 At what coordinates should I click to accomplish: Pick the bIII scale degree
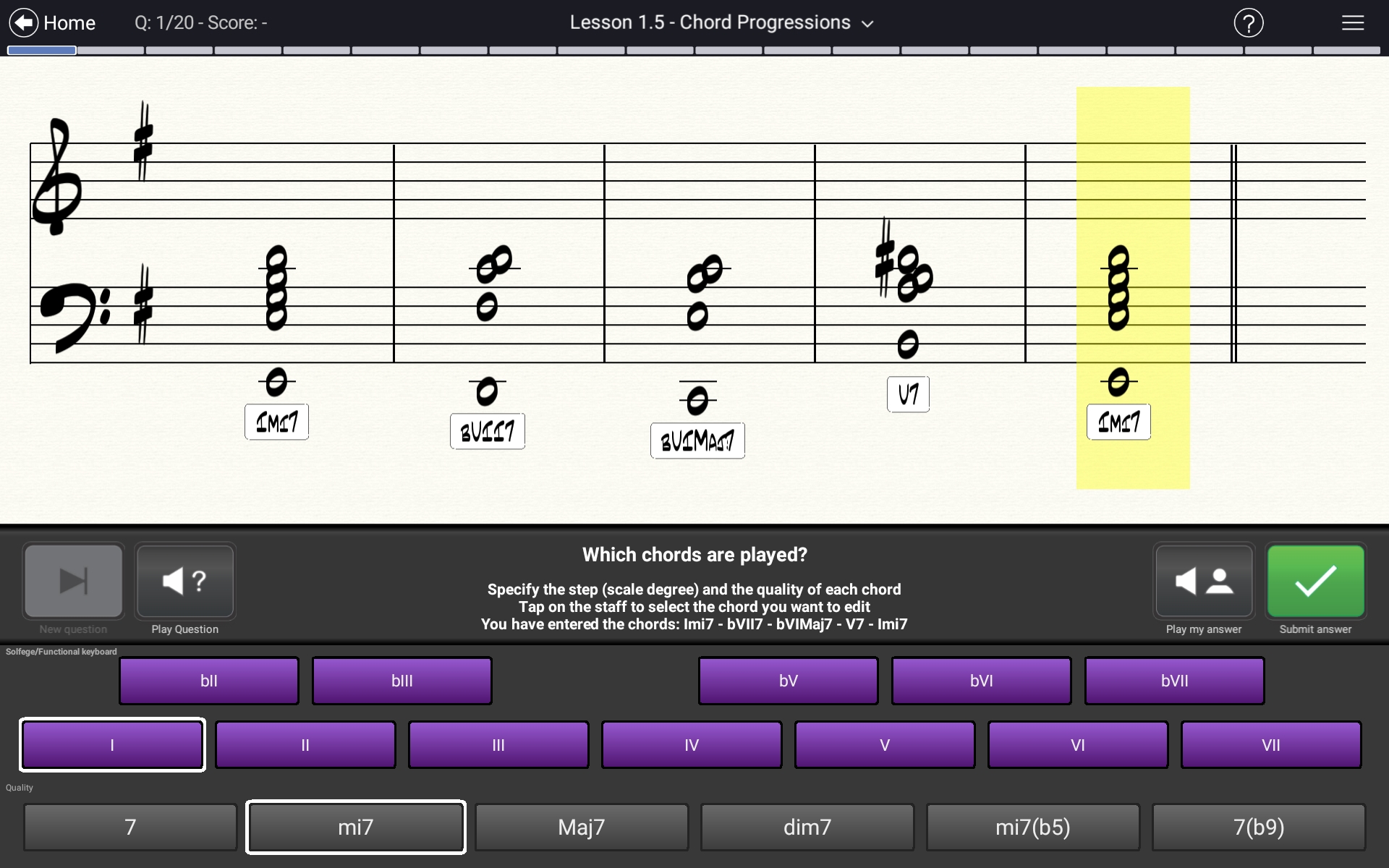(x=402, y=681)
